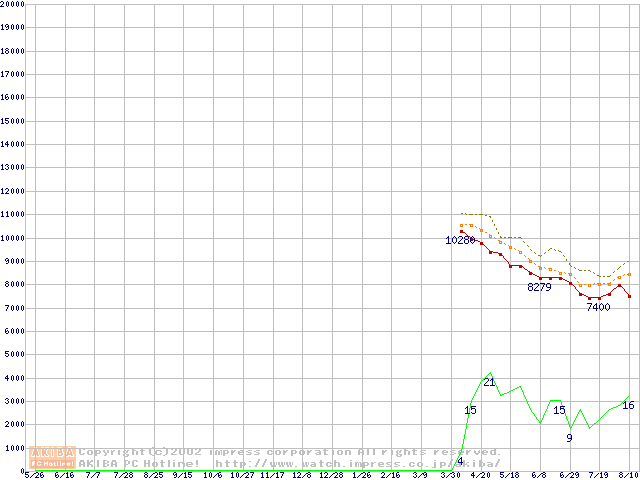Click the green line's 21 peak label
Image resolution: width=640 pixels, height=480 pixels.
tap(489, 382)
